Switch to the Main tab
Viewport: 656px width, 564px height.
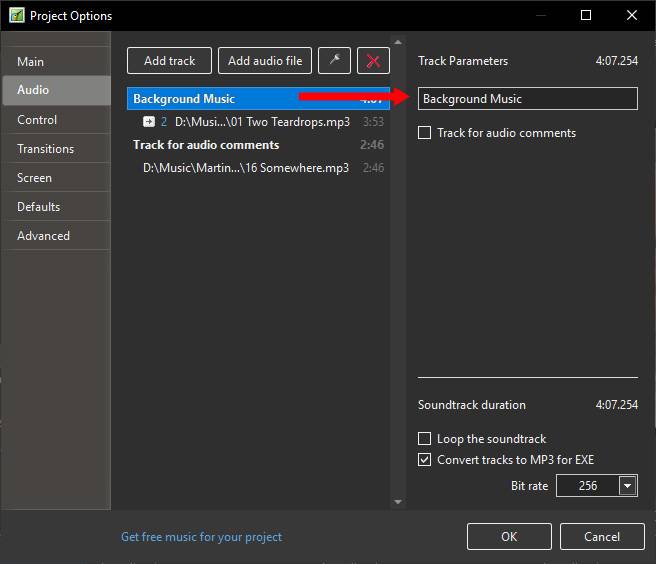(56, 62)
